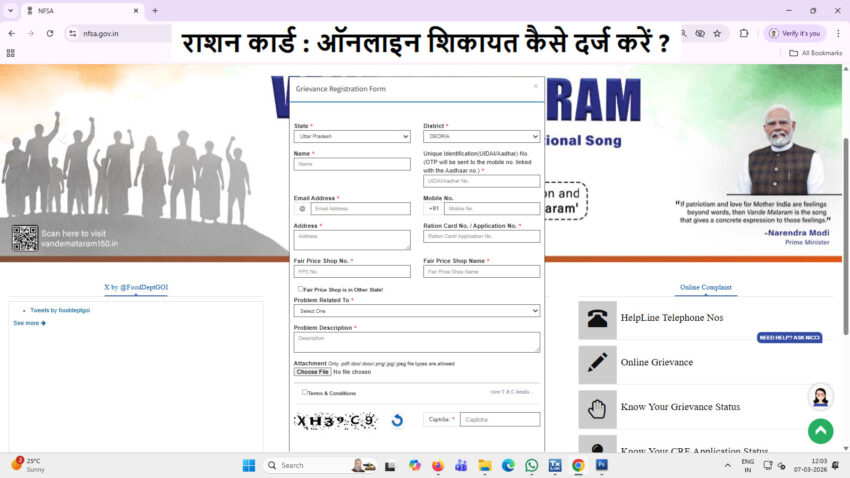Screen dimensions: 850x478
Task: Expand the Problem Related To dropdown
Action: (x=417, y=311)
